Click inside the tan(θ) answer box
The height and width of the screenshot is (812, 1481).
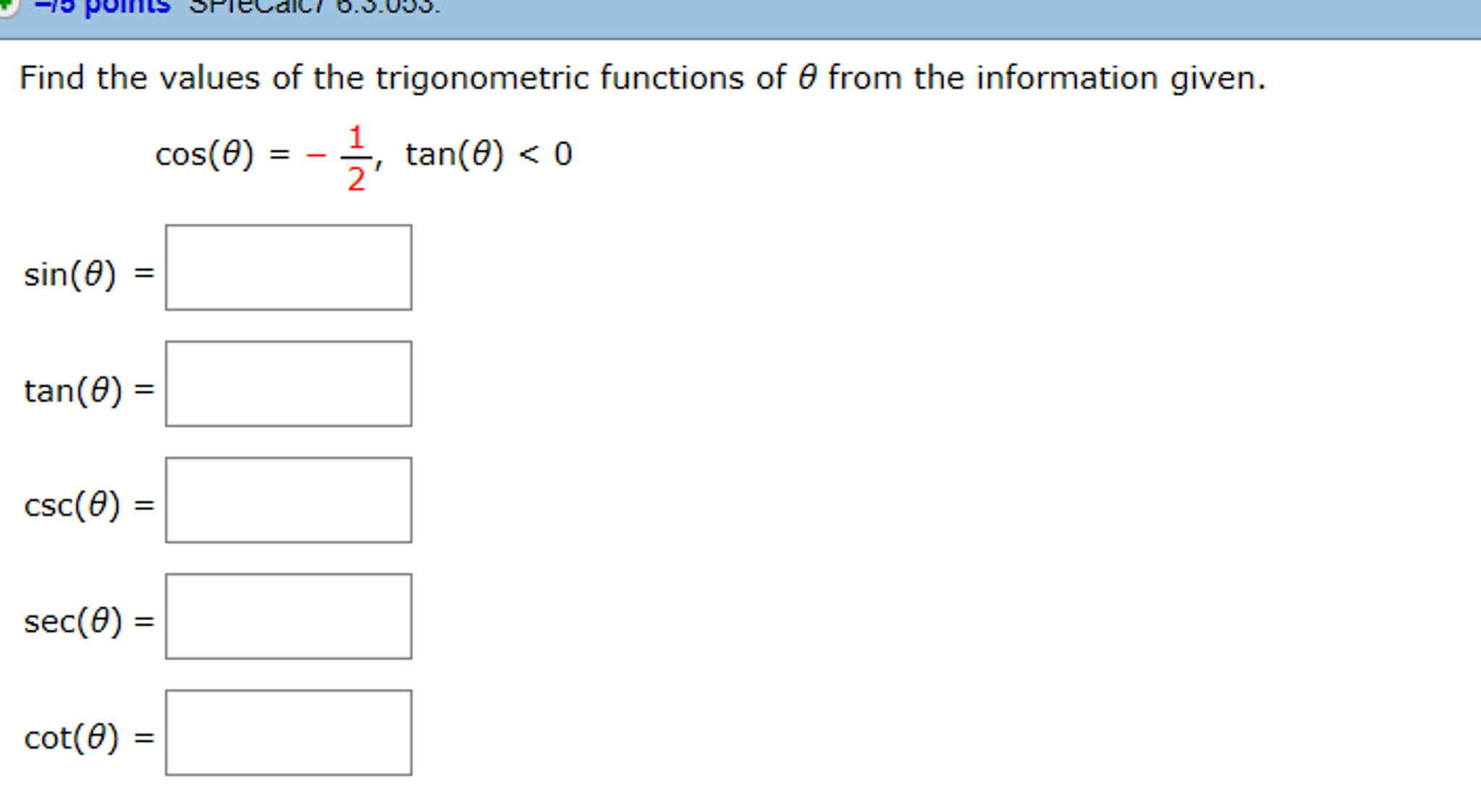288,384
